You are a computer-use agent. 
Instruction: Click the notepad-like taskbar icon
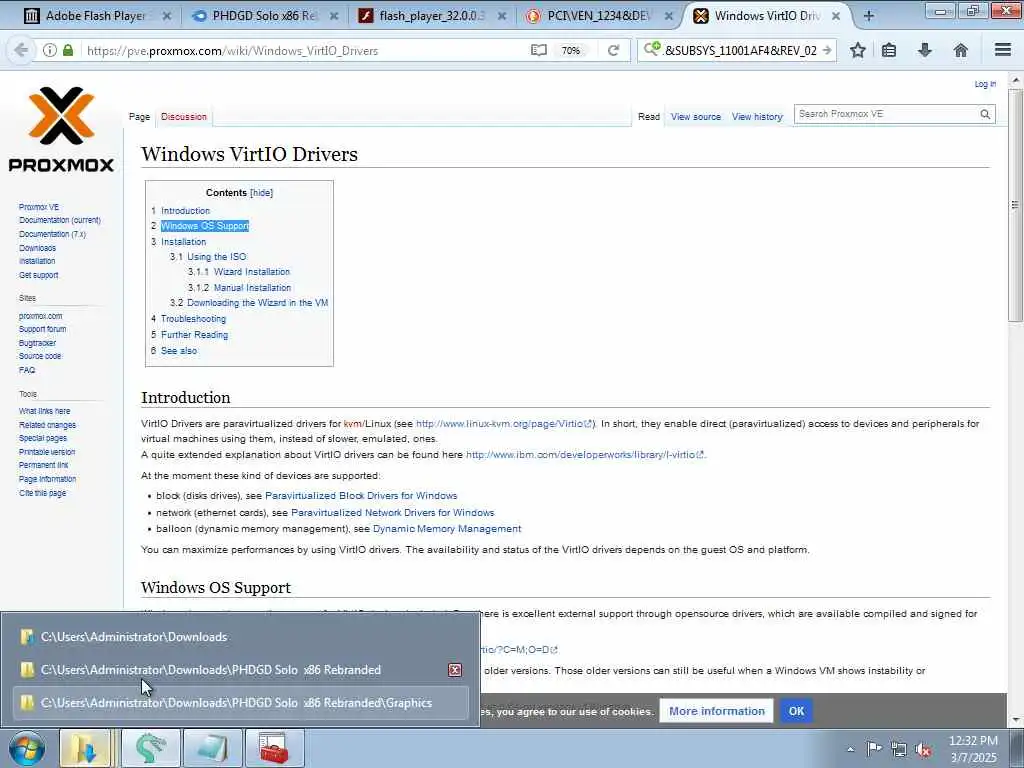point(213,748)
